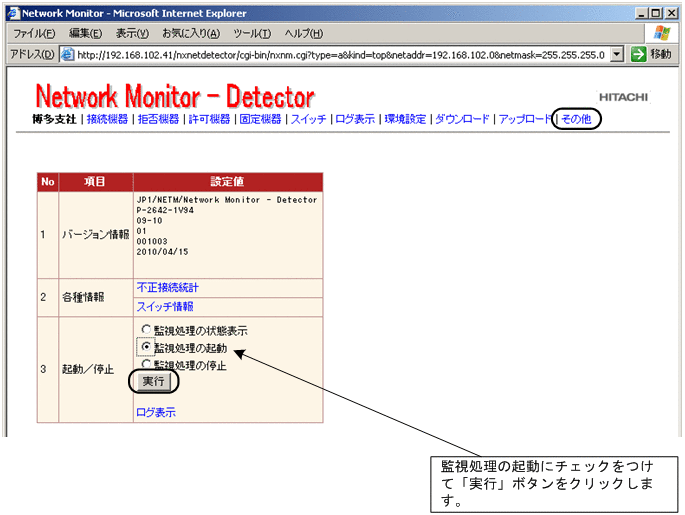Image resolution: width=685 pixels, height=515 pixels.
Task: Click the date text 2010/04/15
Action: point(162,252)
